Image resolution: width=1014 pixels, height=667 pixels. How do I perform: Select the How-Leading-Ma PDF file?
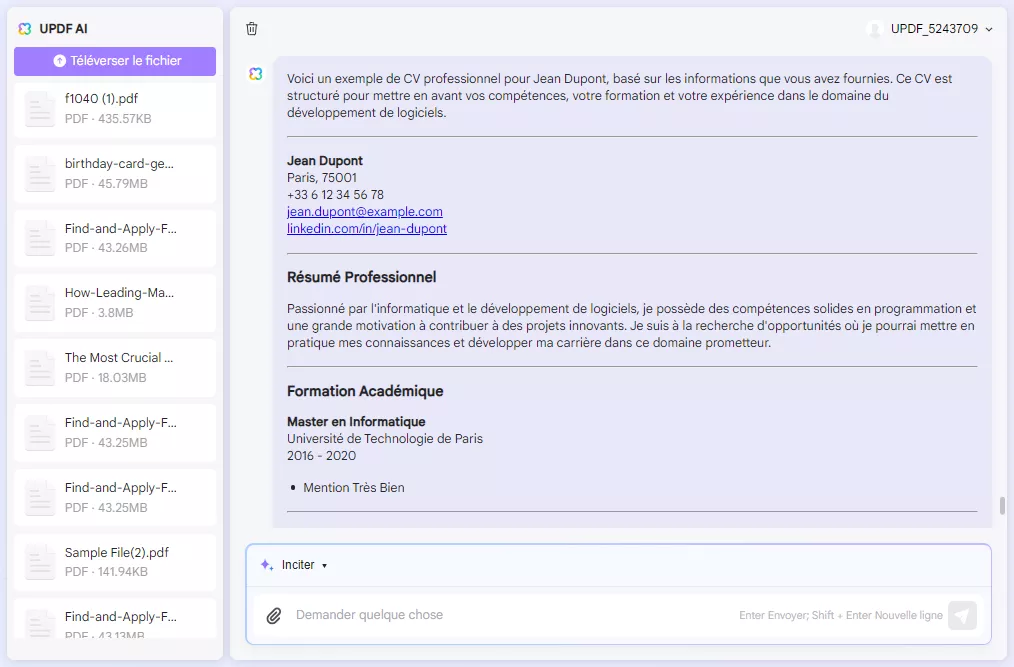[113, 301]
